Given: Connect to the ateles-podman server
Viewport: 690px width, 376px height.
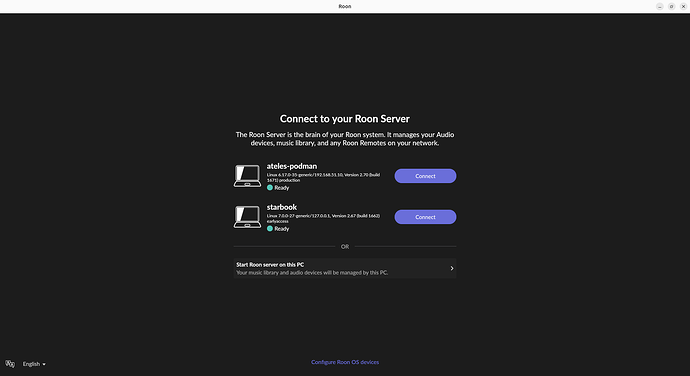Looking at the screenshot, I should click(x=425, y=176).
